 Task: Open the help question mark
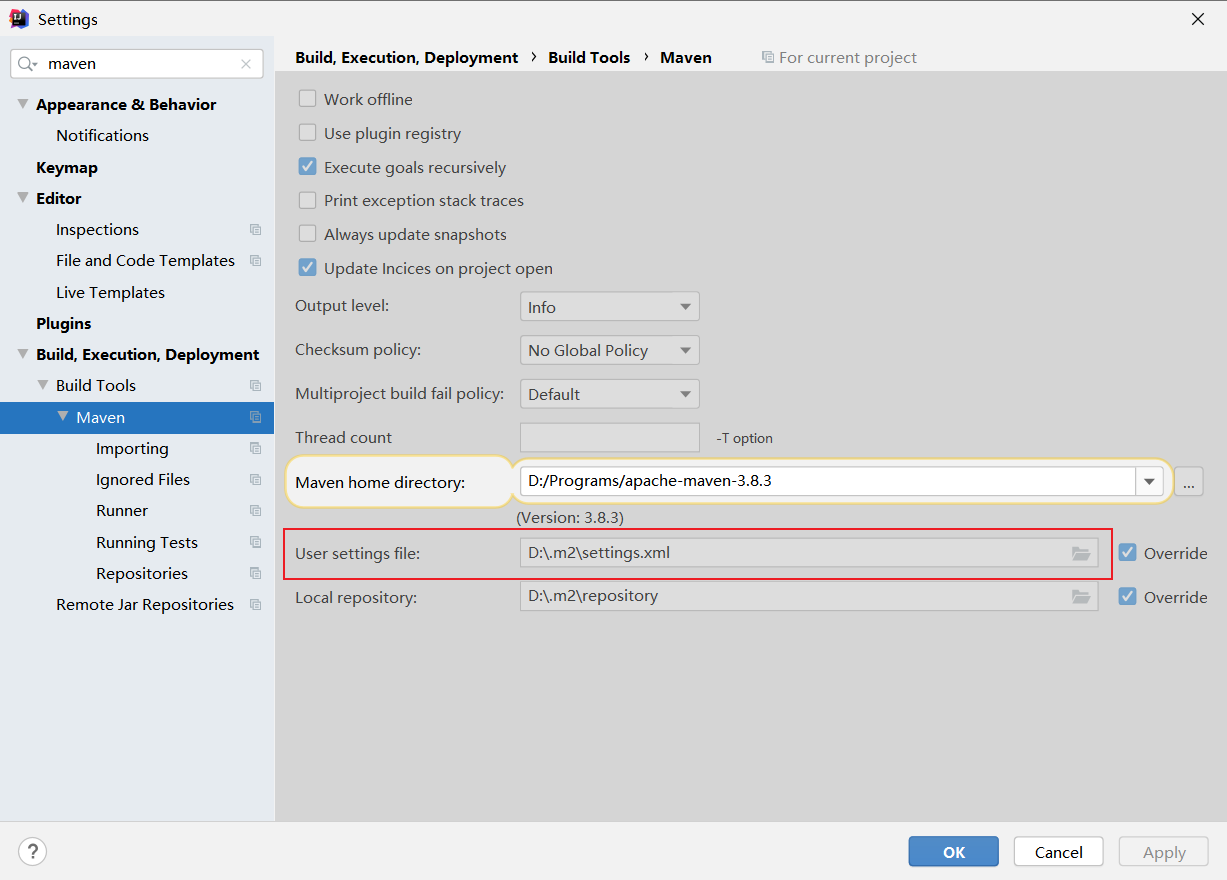tap(33, 852)
